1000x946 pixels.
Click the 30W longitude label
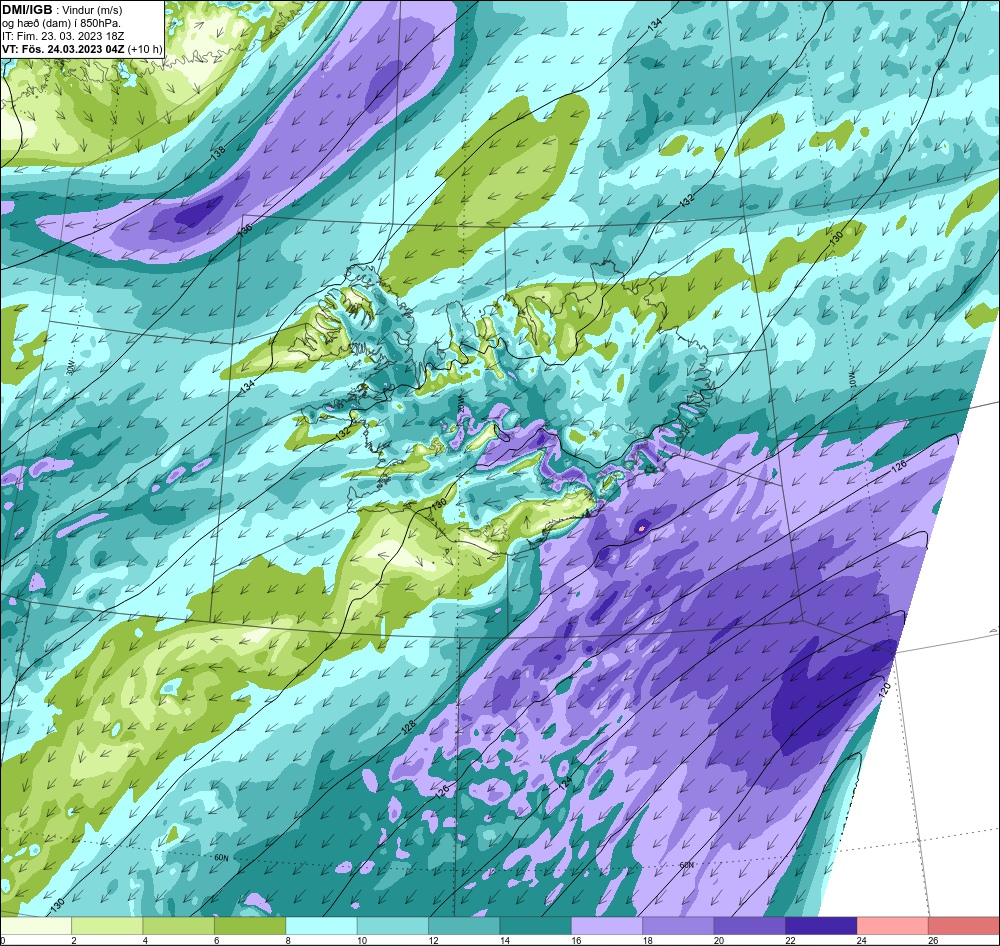tap(70, 366)
